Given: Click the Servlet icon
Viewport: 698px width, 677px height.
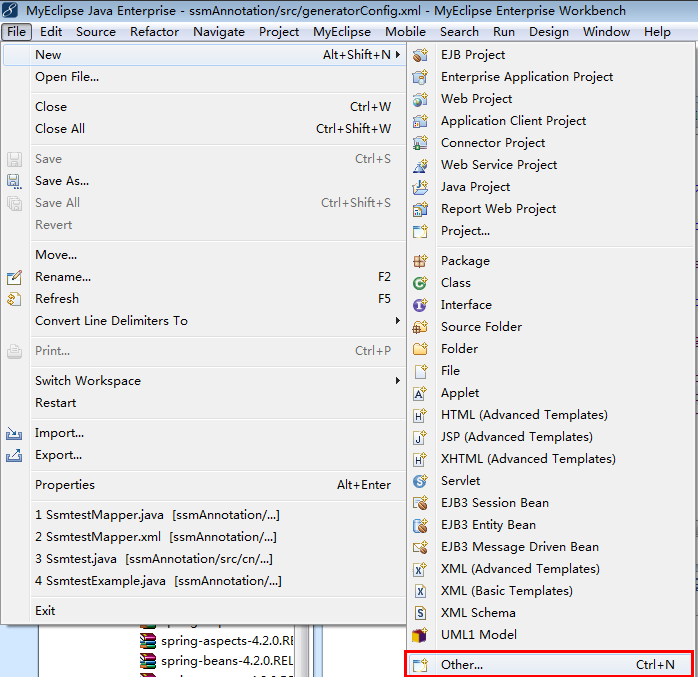Looking at the screenshot, I should click(420, 481).
